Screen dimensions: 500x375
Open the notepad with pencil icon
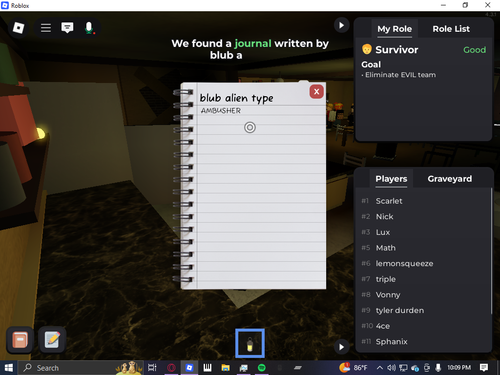pos(52,340)
